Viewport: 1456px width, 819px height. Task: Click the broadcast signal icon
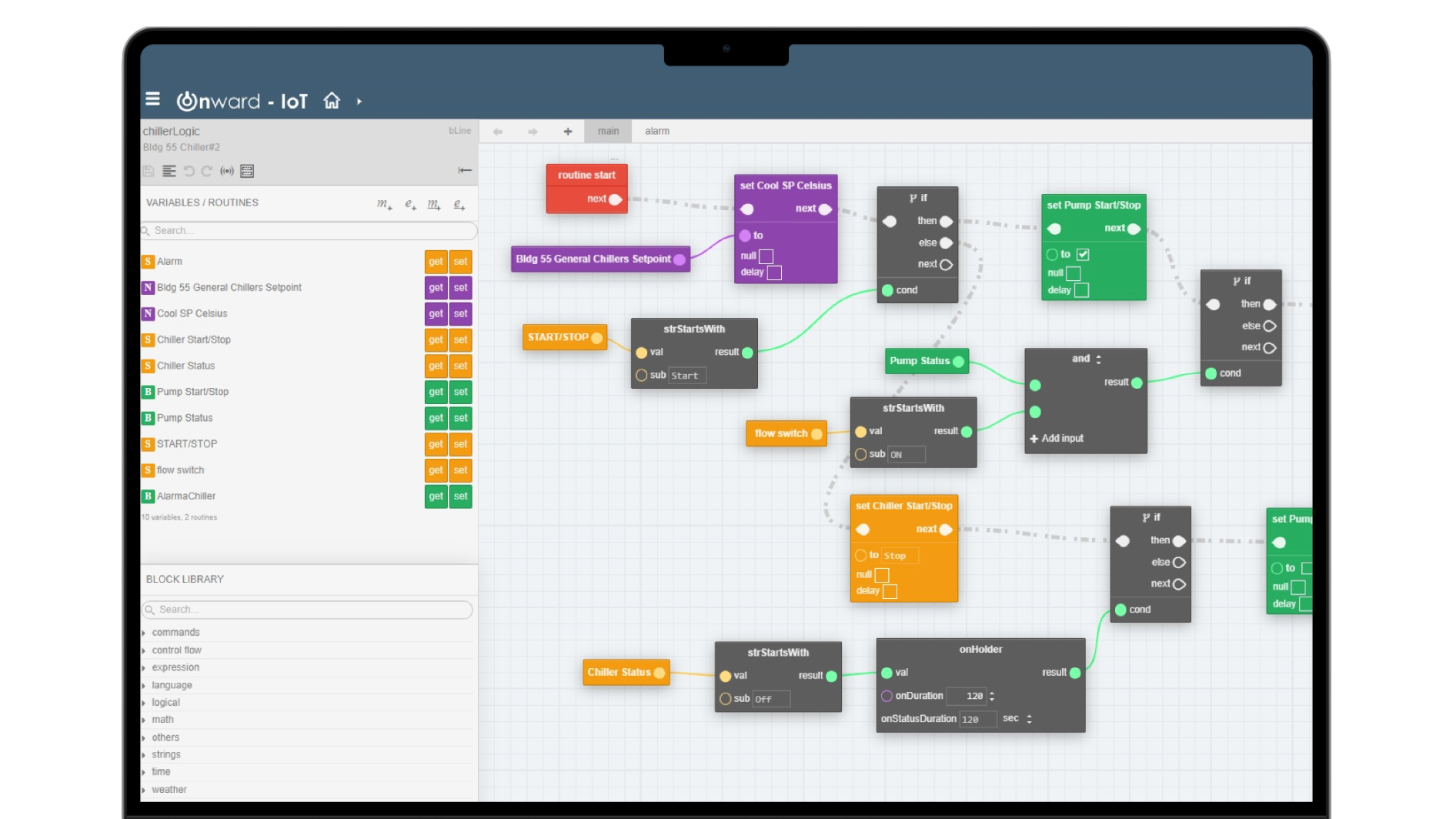click(227, 171)
